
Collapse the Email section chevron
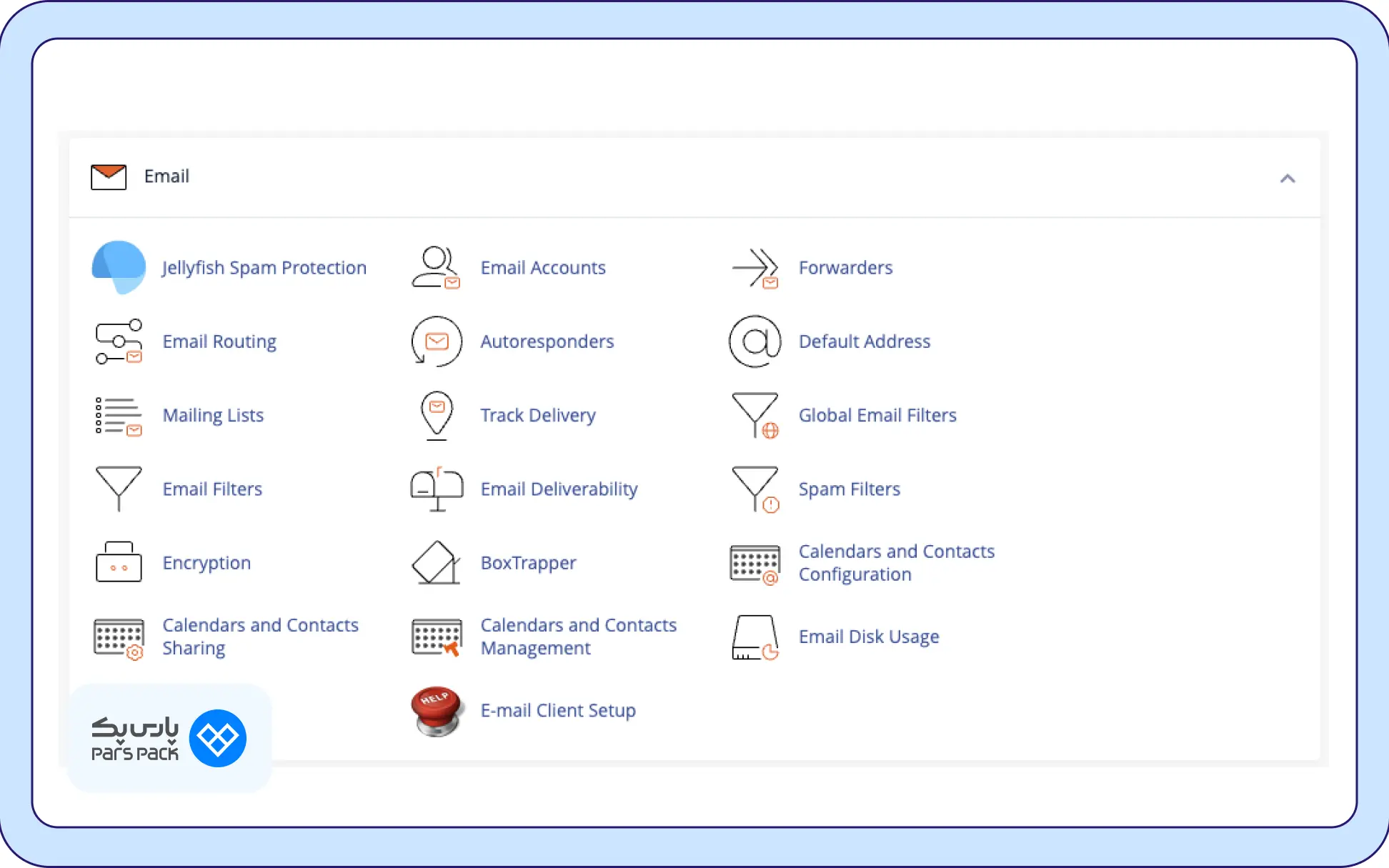pos(1288,178)
